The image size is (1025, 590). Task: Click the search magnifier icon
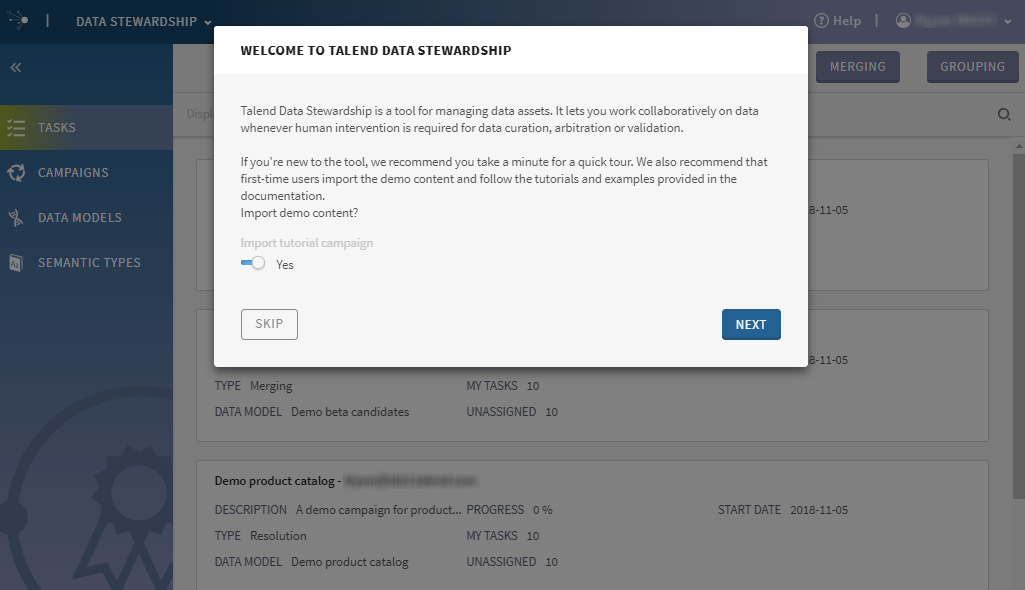tap(1004, 114)
